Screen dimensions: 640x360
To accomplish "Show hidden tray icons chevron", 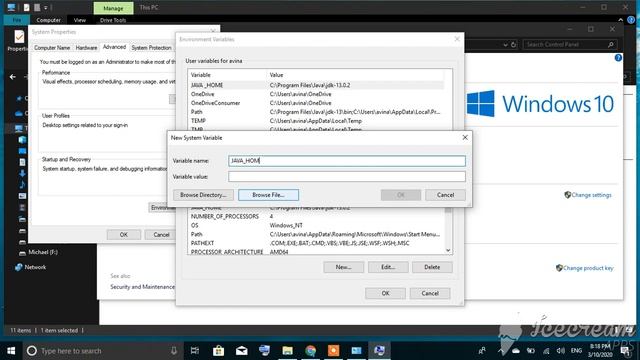I will pyautogui.click(x=500, y=351).
